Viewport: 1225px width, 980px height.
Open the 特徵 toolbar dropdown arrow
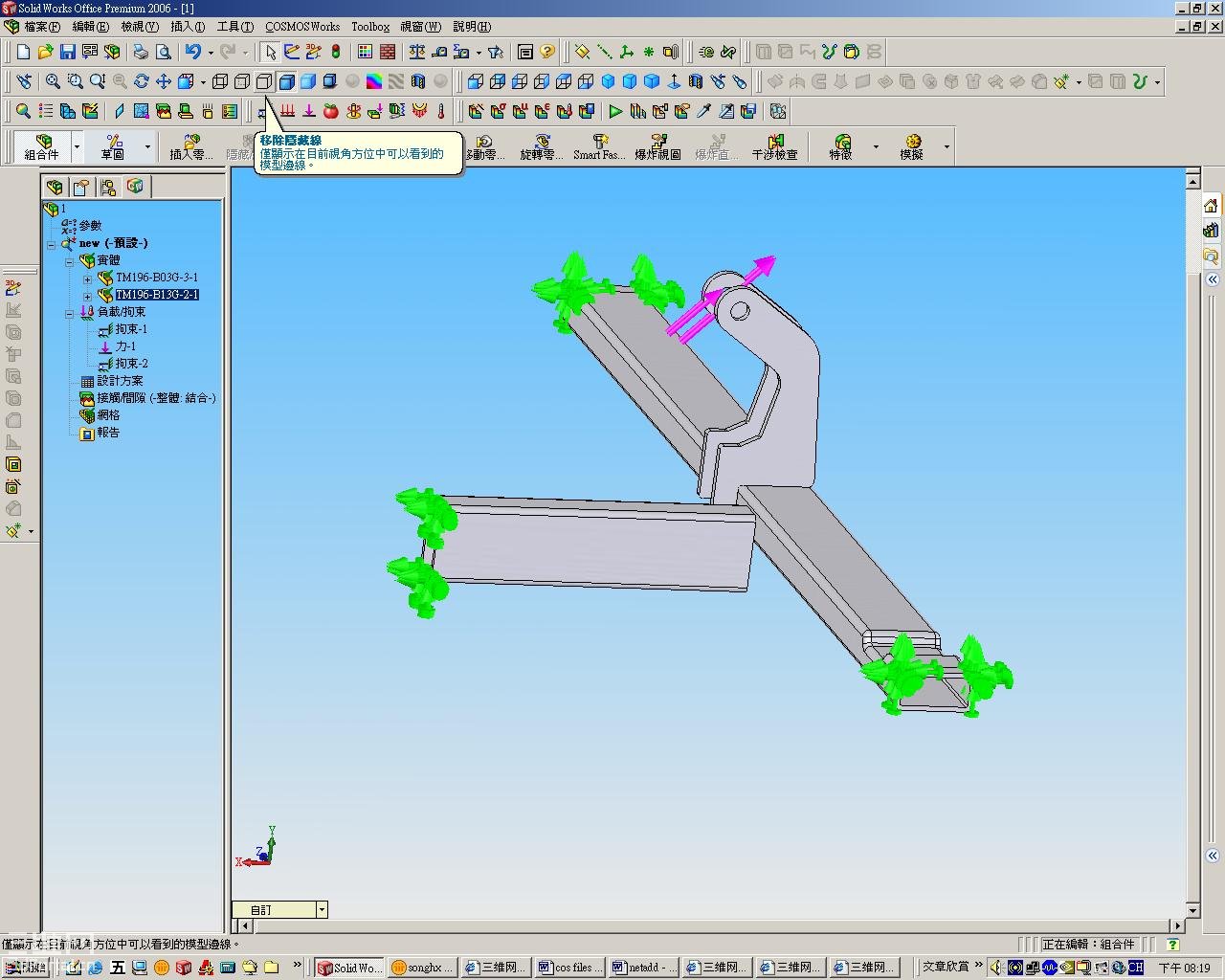[x=876, y=146]
